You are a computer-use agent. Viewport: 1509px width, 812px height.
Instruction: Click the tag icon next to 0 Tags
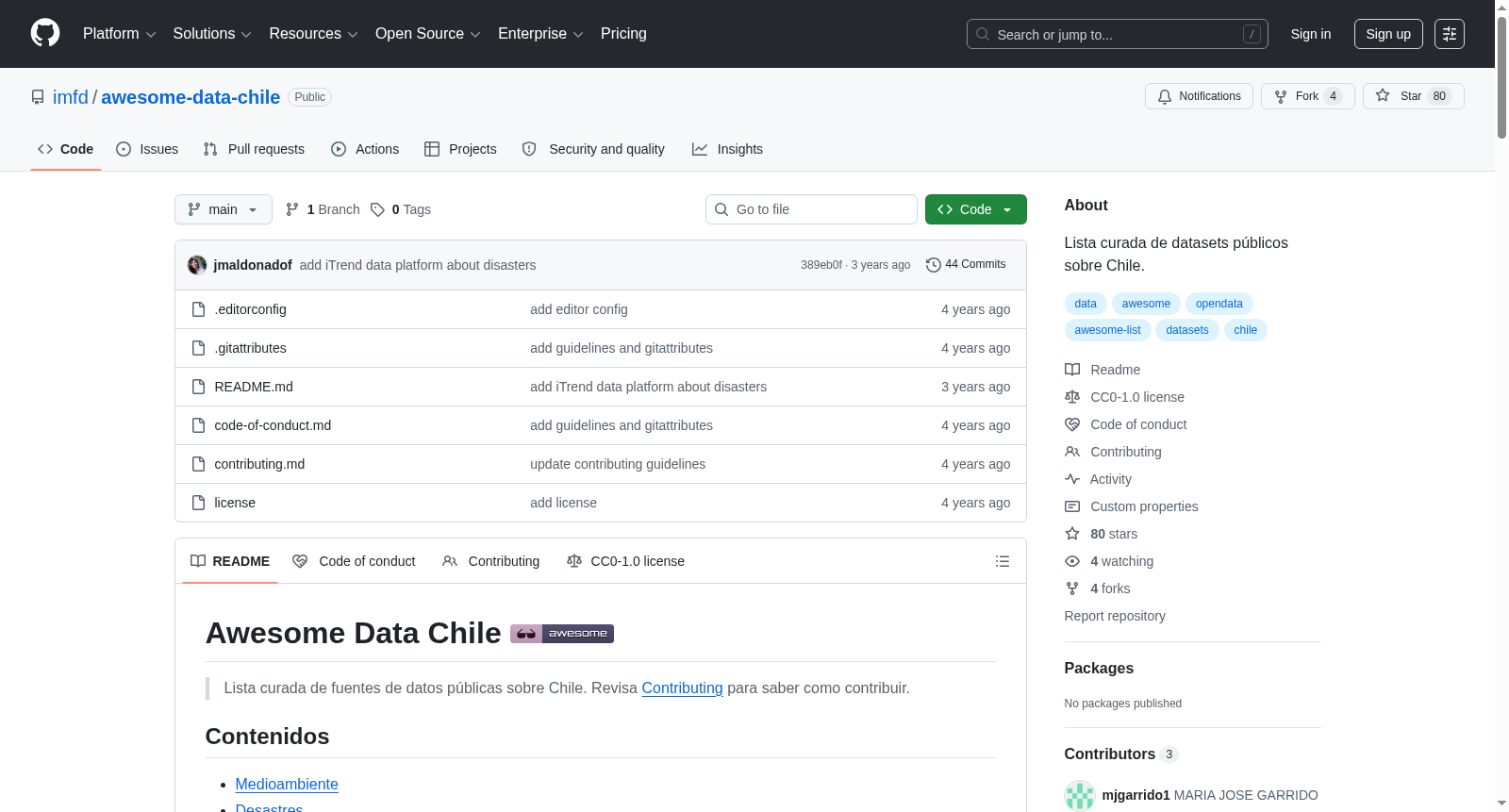377,209
